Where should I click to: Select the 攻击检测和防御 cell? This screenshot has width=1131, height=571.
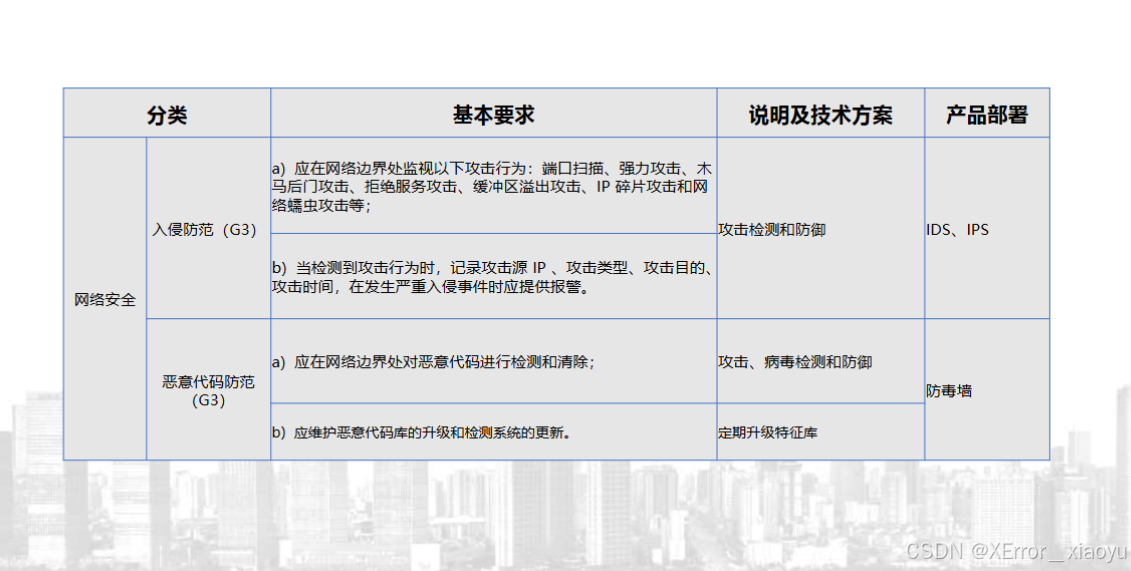click(820, 229)
